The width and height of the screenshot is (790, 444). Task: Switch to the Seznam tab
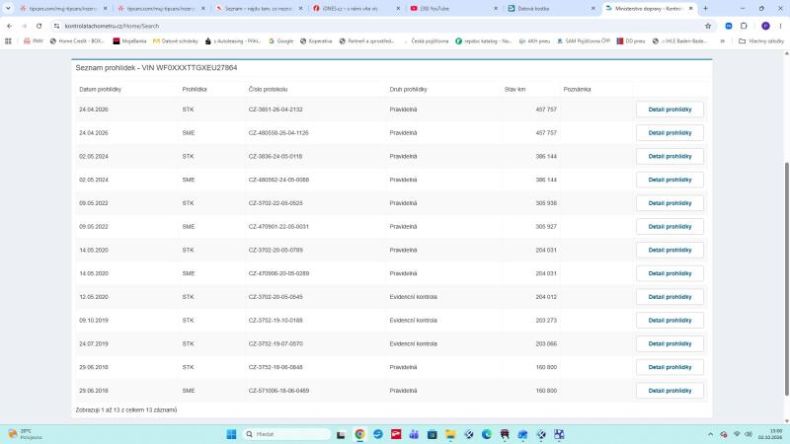259,9
